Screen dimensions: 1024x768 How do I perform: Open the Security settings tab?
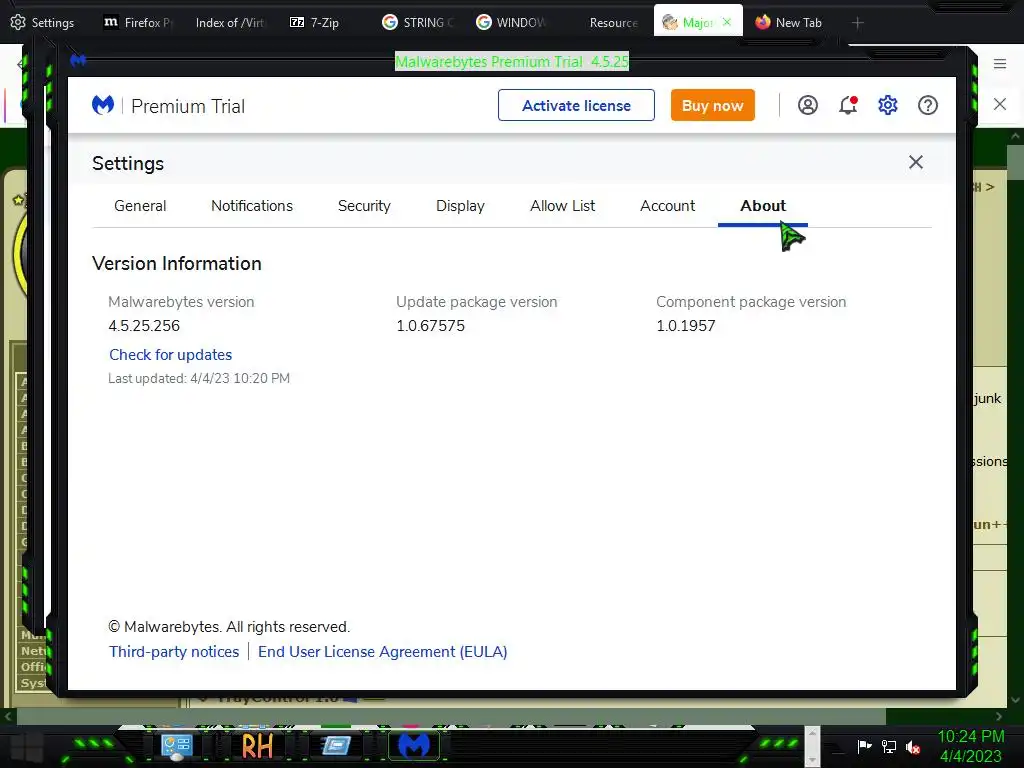pyautogui.click(x=364, y=206)
